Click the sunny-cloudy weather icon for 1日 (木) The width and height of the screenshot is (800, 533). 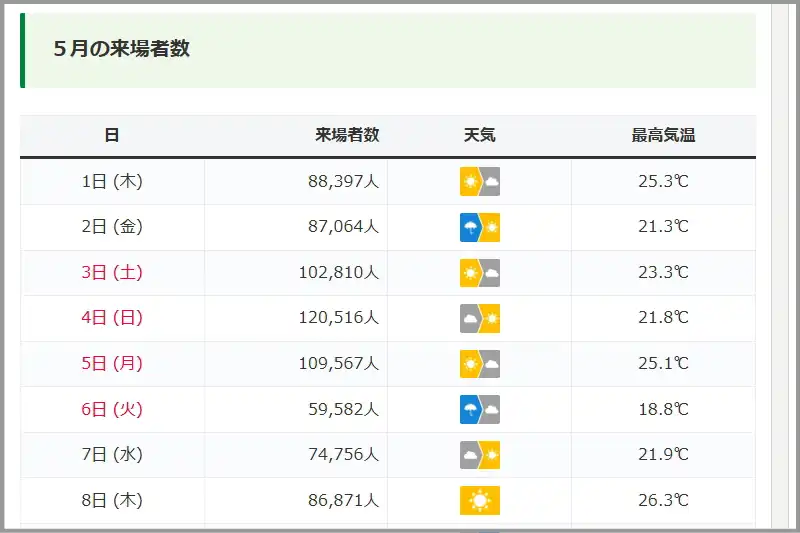[480, 182]
